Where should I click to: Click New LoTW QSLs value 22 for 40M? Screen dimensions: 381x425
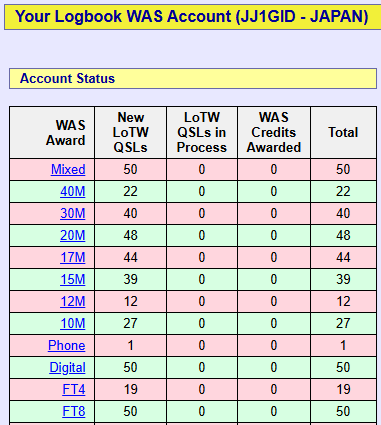click(130, 191)
